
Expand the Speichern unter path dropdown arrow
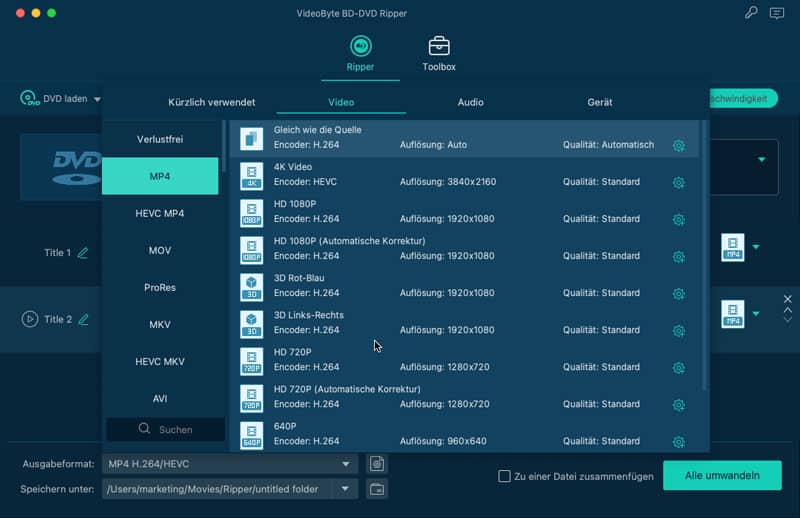coord(345,489)
